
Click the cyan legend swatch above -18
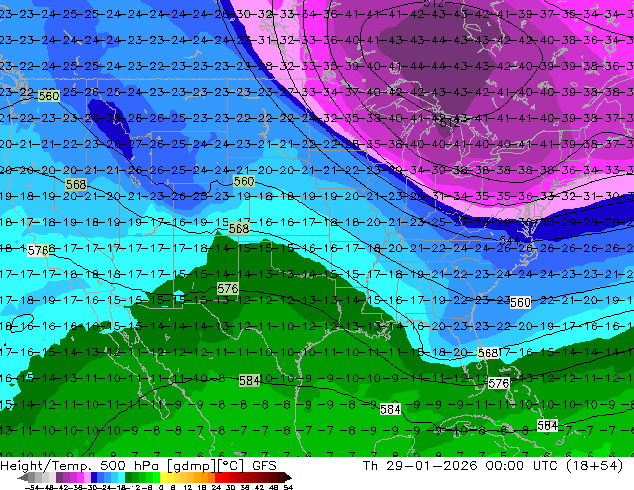(121, 477)
